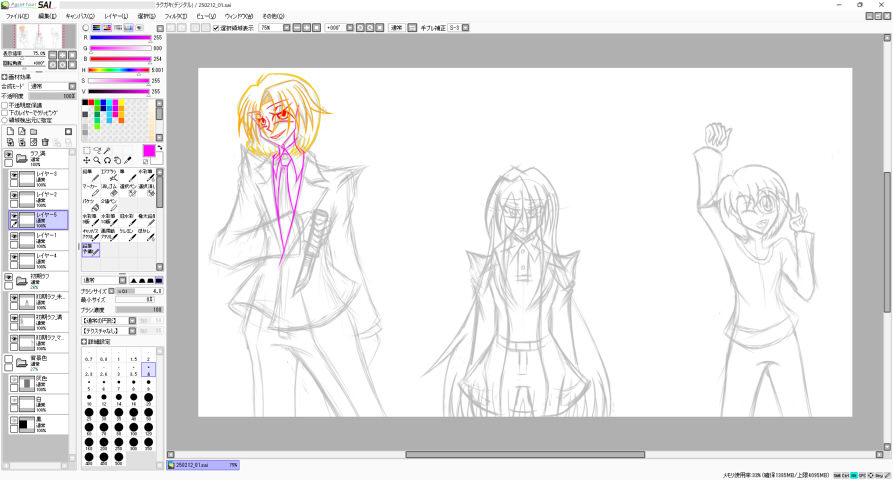Toggle the swatches panel icon
The image size is (893, 480).
click(x=129, y=27)
